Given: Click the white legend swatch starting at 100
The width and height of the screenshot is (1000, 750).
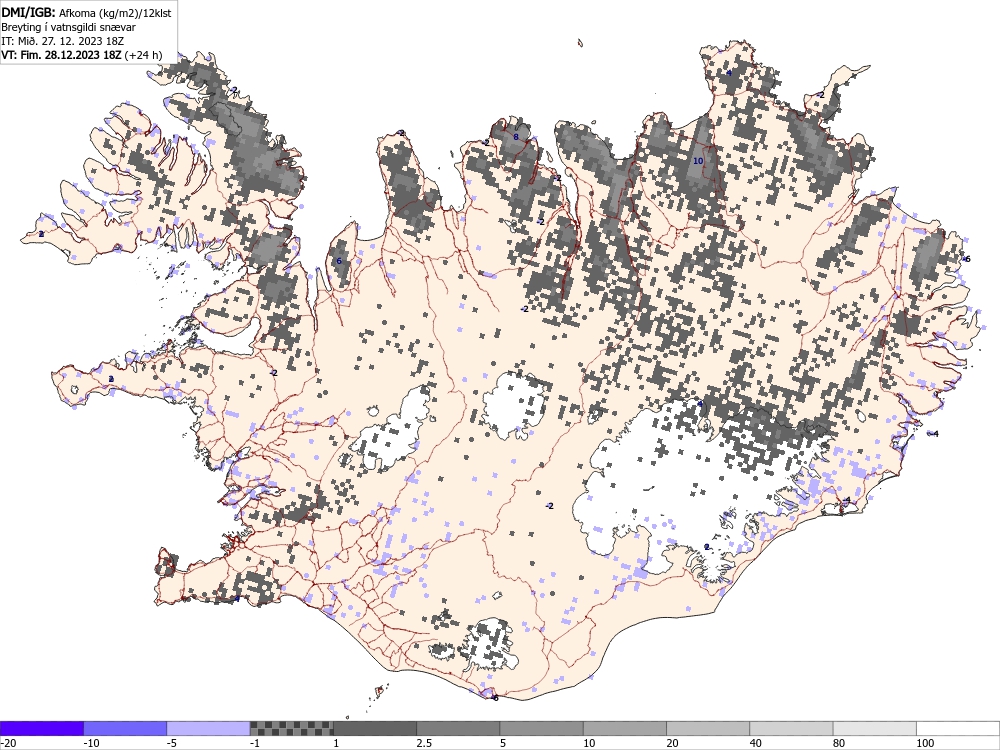Looking at the screenshot, I should tap(958, 728).
